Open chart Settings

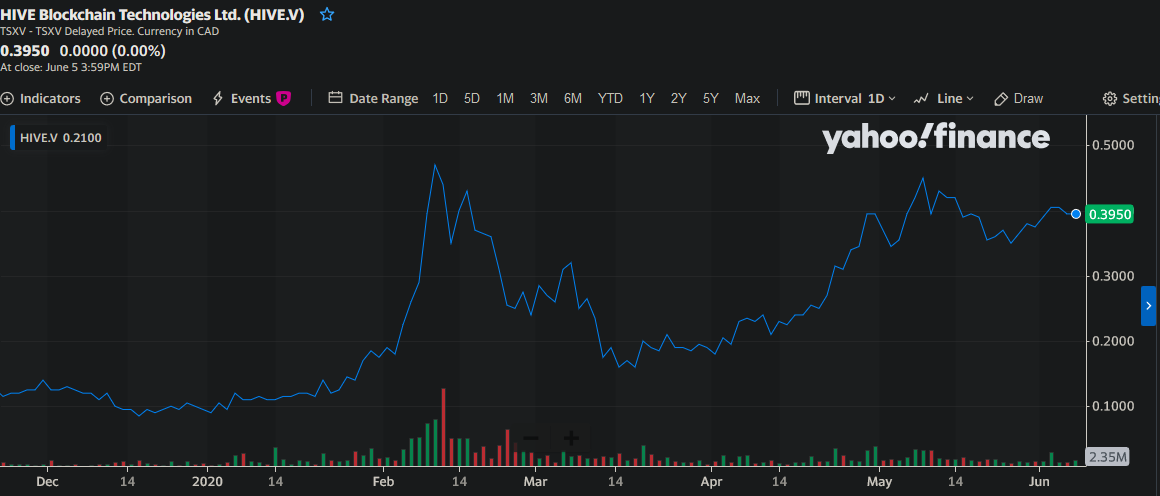pos(1130,98)
